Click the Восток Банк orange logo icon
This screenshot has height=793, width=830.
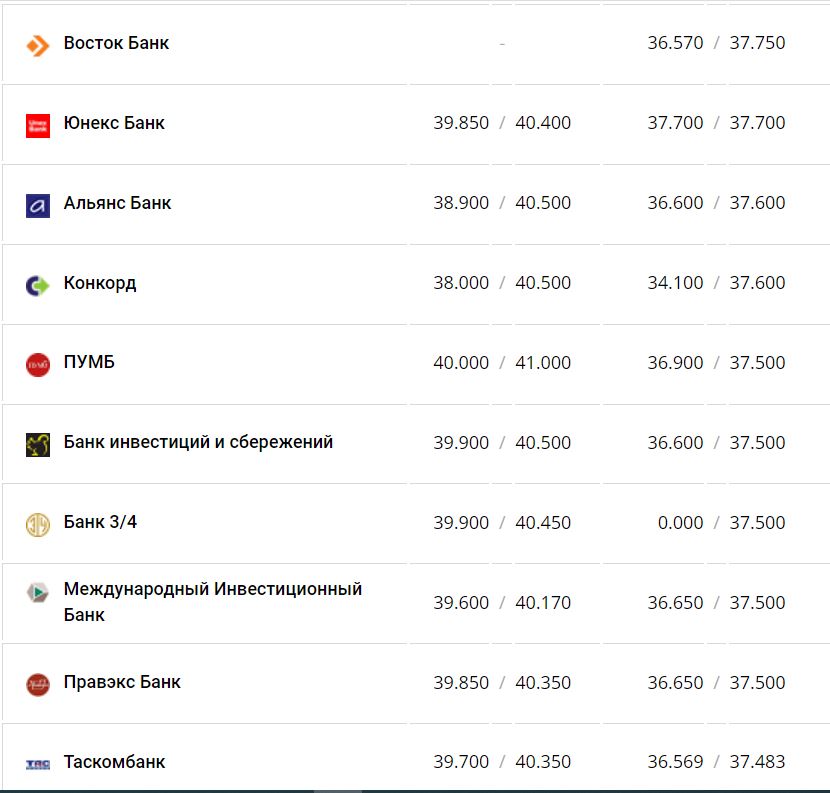coord(37,45)
